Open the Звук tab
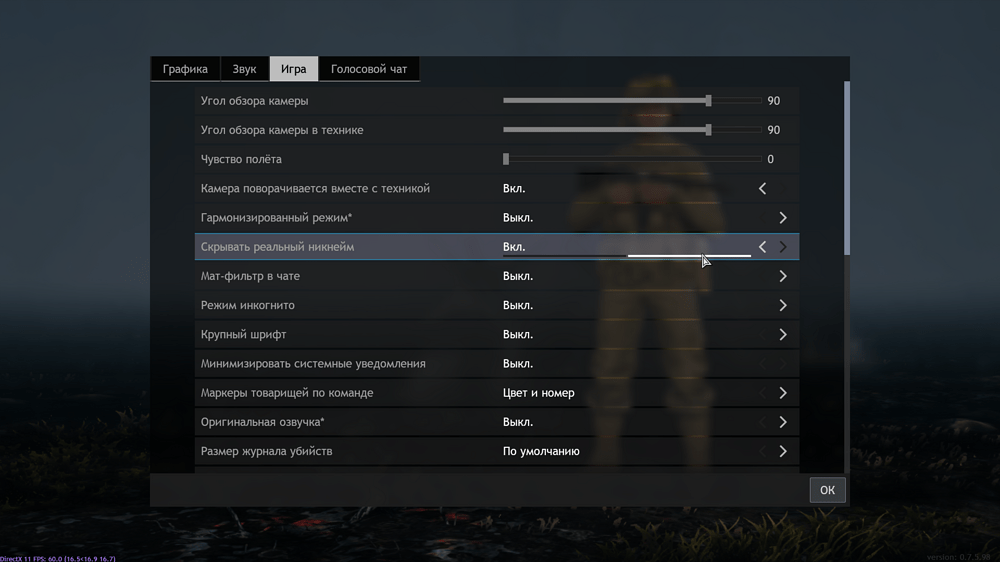 click(244, 69)
